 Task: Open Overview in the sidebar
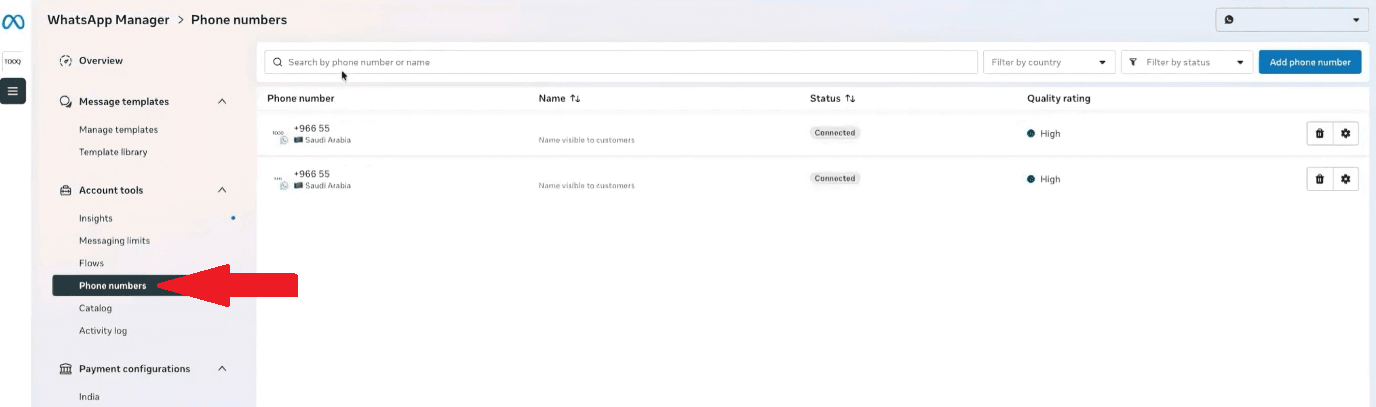(x=101, y=61)
